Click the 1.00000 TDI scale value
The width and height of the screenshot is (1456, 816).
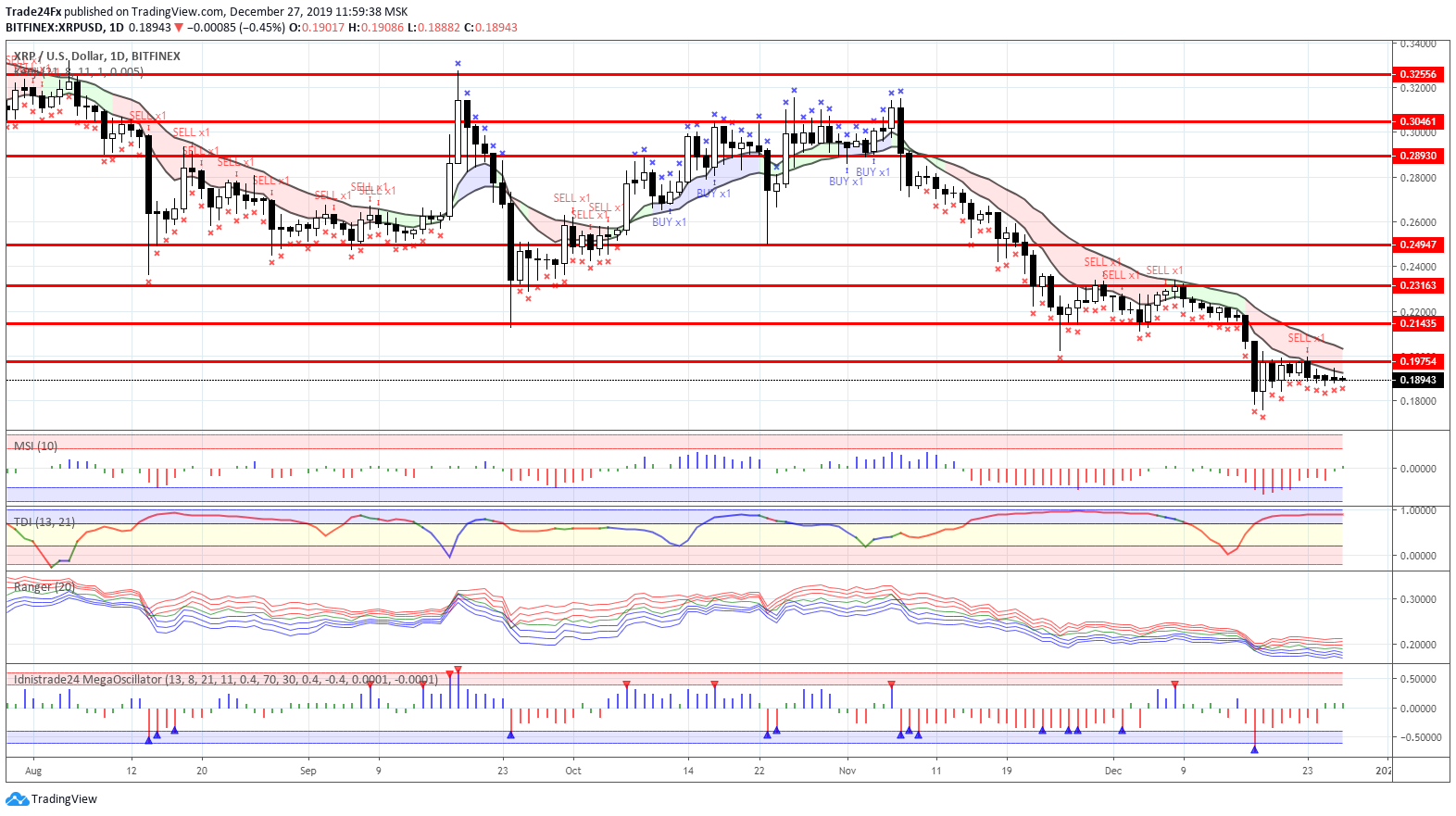click(x=1418, y=510)
